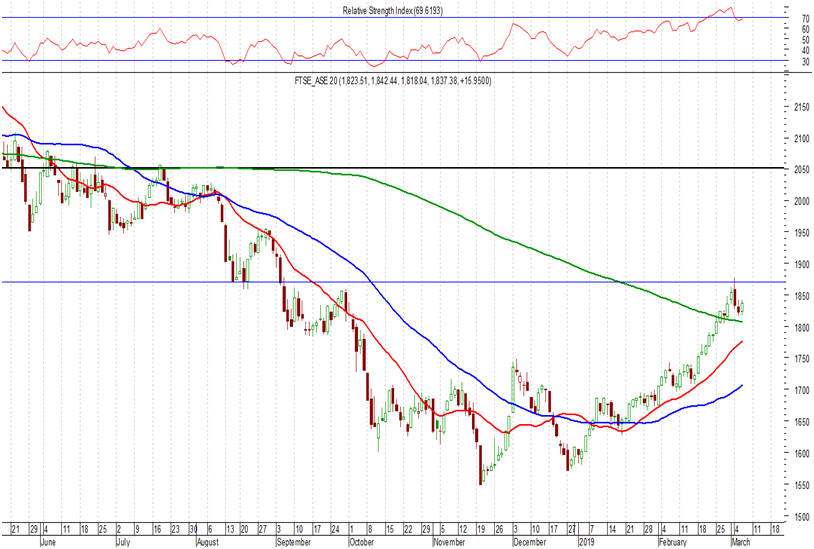The height and width of the screenshot is (549, 814).
Task: Select the blue 30 oversold RSI line
Action: click(x=392, y=61)
